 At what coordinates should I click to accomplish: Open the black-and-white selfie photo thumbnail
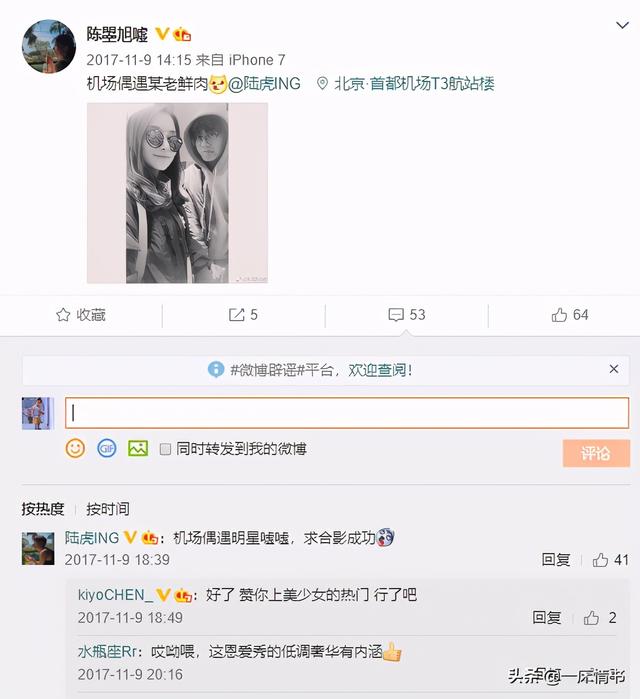[x=177, y=193]
